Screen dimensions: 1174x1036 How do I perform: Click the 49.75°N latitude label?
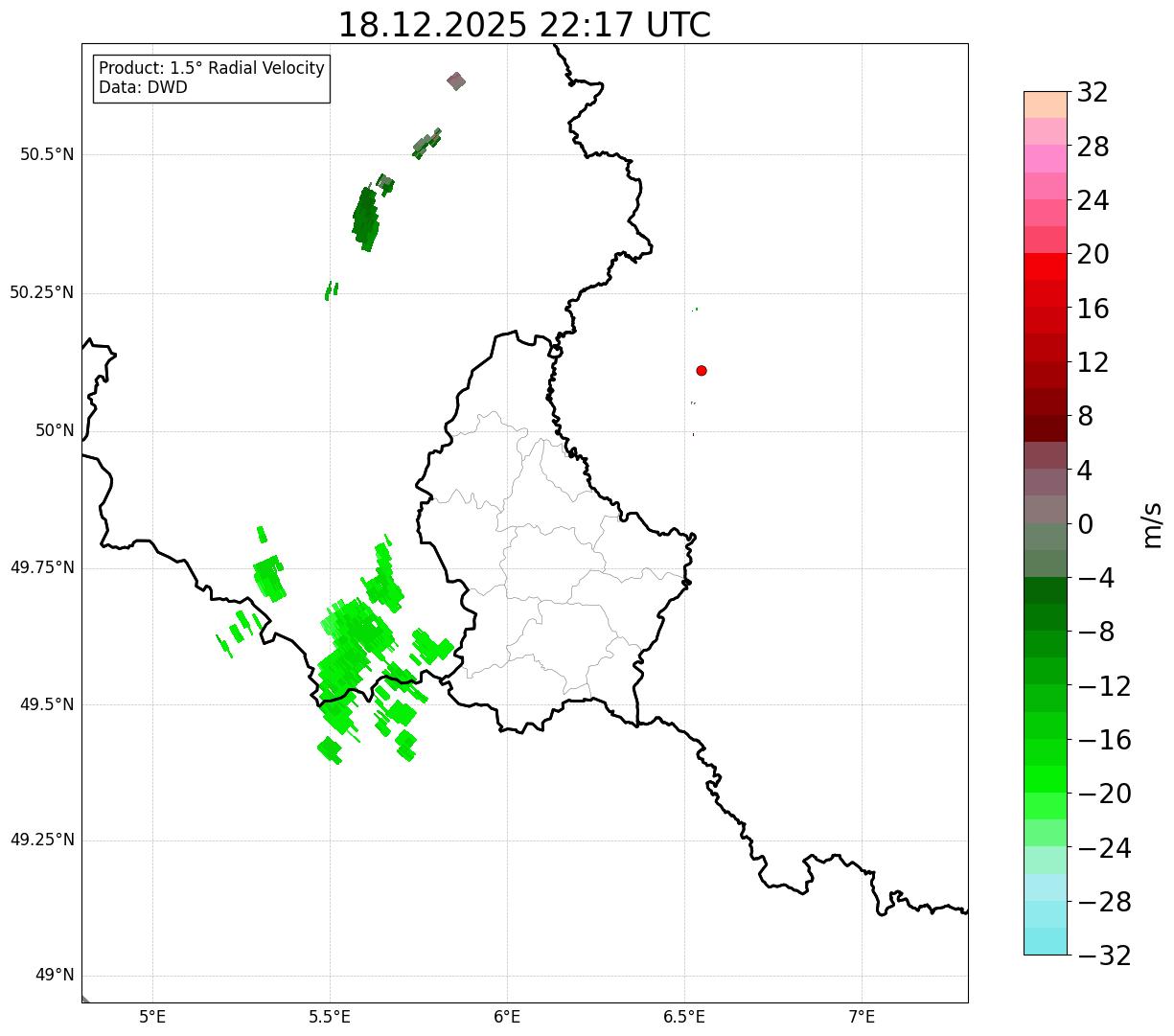click(42, 567)
